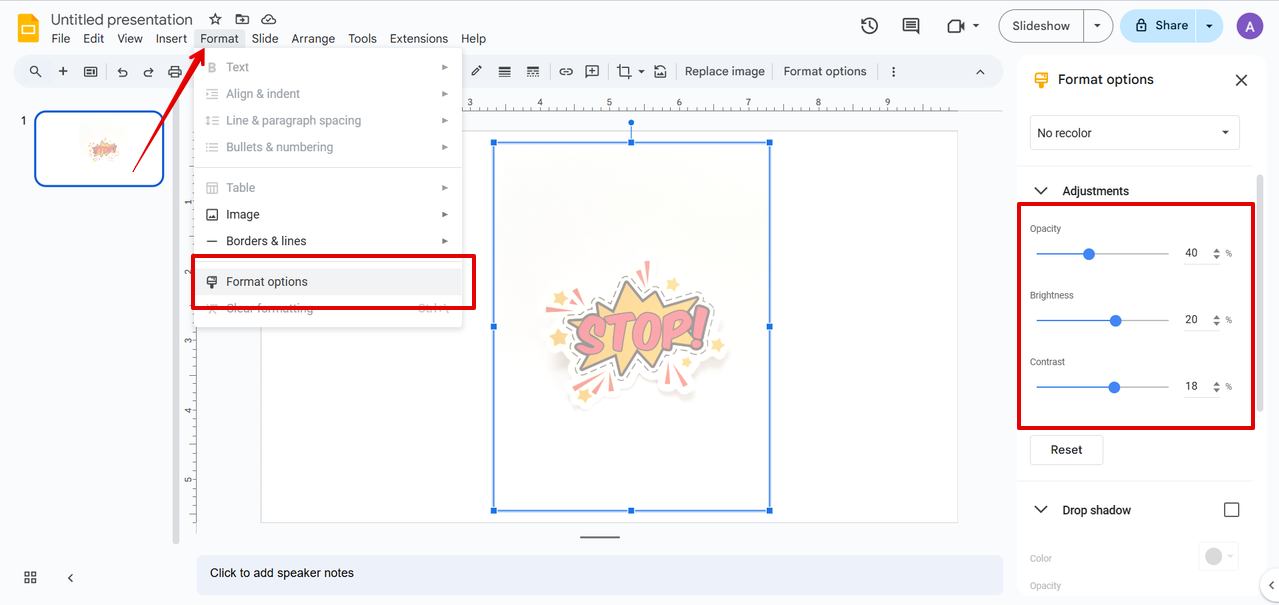The height and width of the screenshot is (605, 1279).
Task: Add a new slide with plus icon
Action: pos(63,71)
